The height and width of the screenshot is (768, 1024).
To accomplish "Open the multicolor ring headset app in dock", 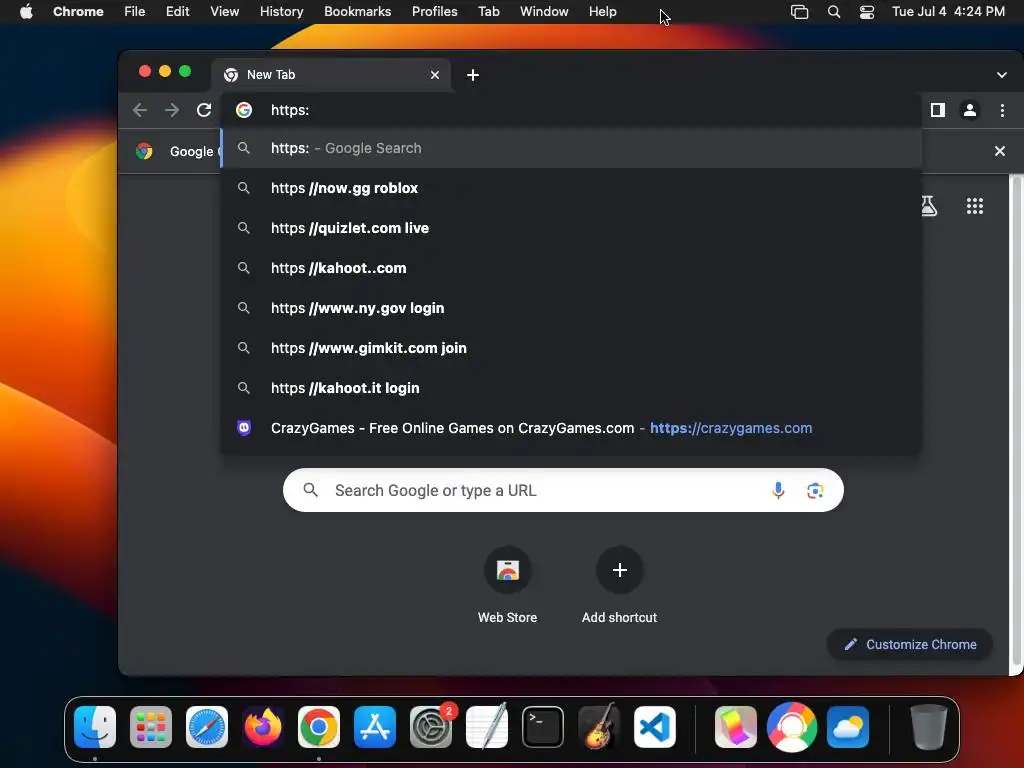I will click(x=792, y=726).
